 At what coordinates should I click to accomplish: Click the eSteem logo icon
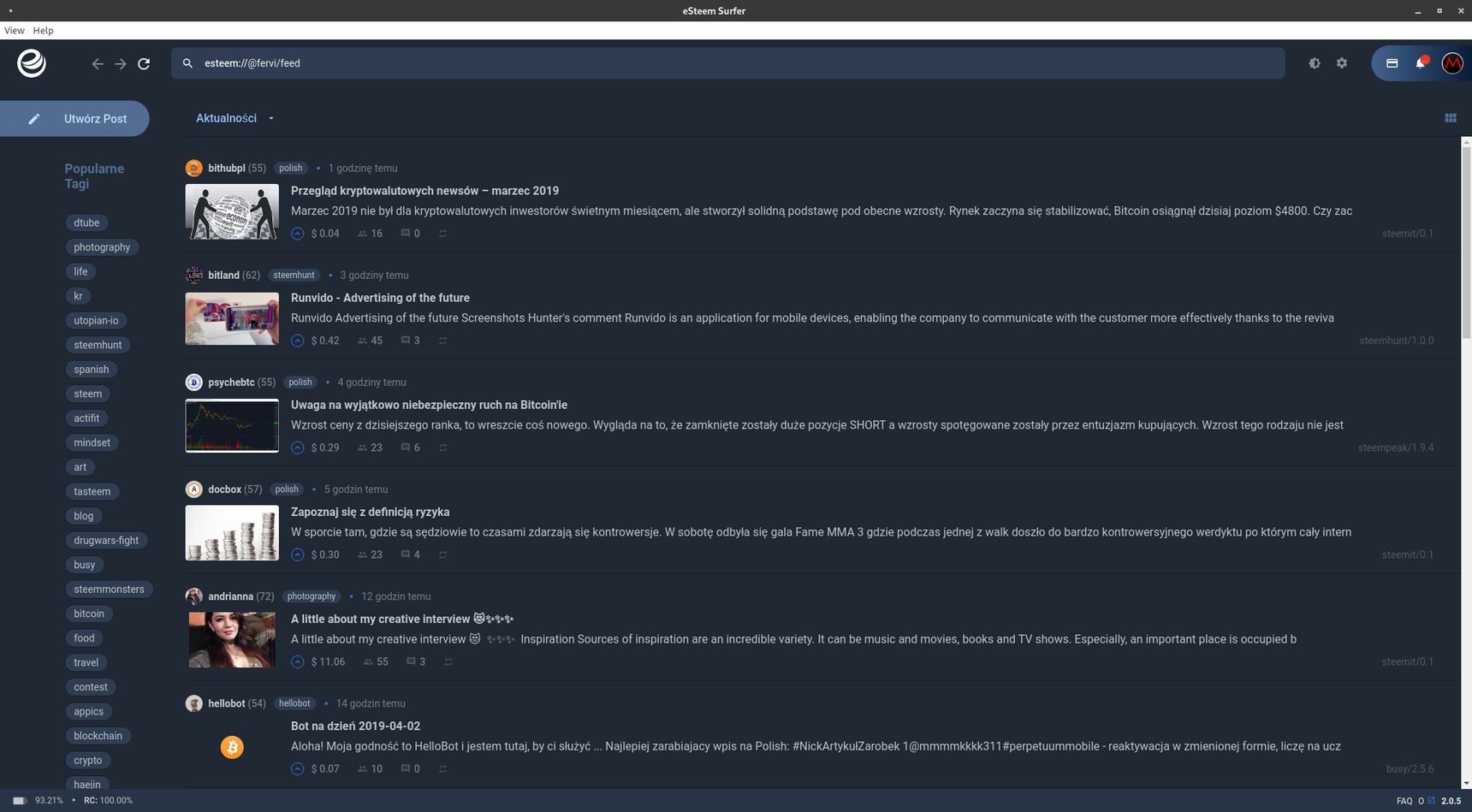tap(32, 63)
